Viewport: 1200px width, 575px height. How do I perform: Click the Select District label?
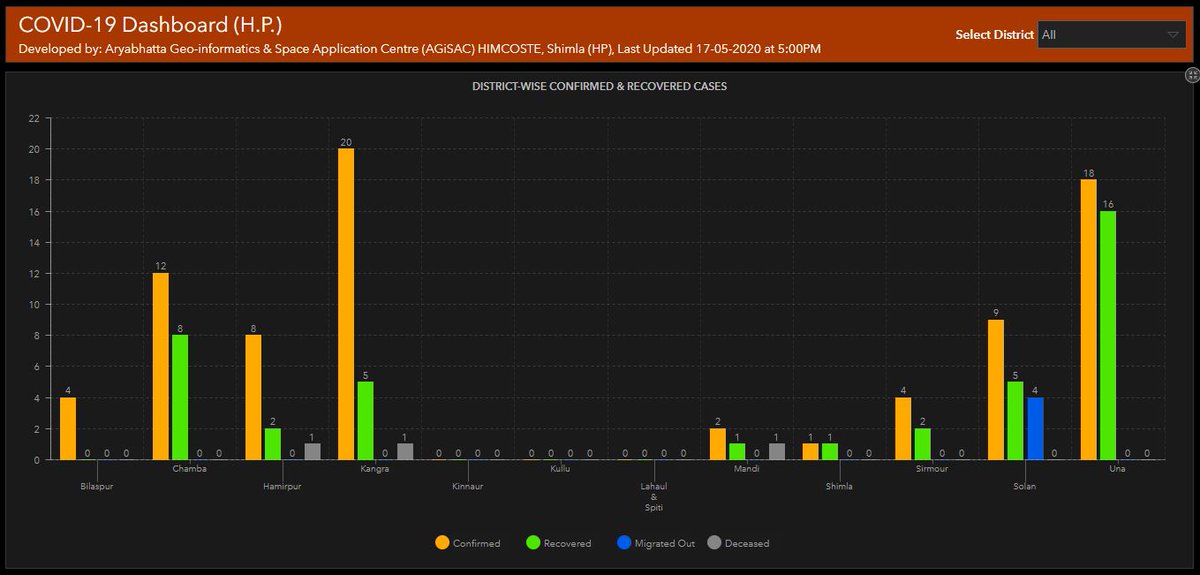[995, 34]
